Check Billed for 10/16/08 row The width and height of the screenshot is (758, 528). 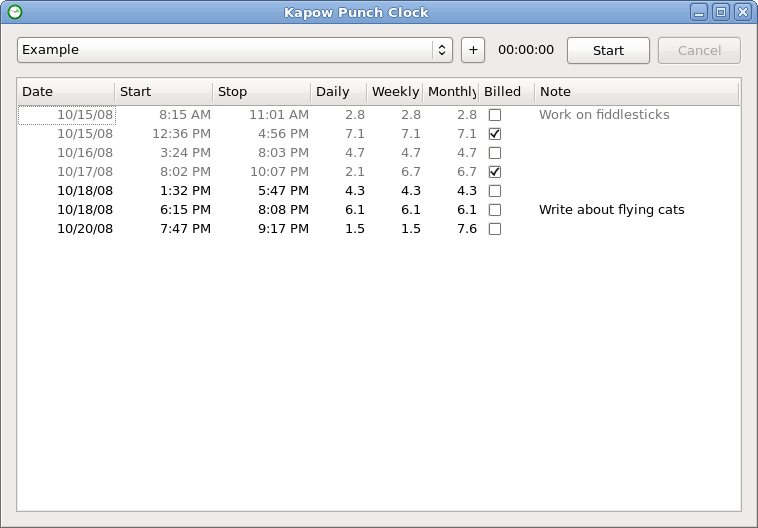pos(495,153)
